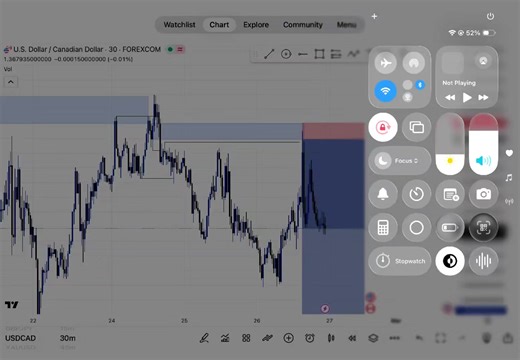Tap the power button icon
The height and width of the screenshot is (360, 520).
[490, 16]
